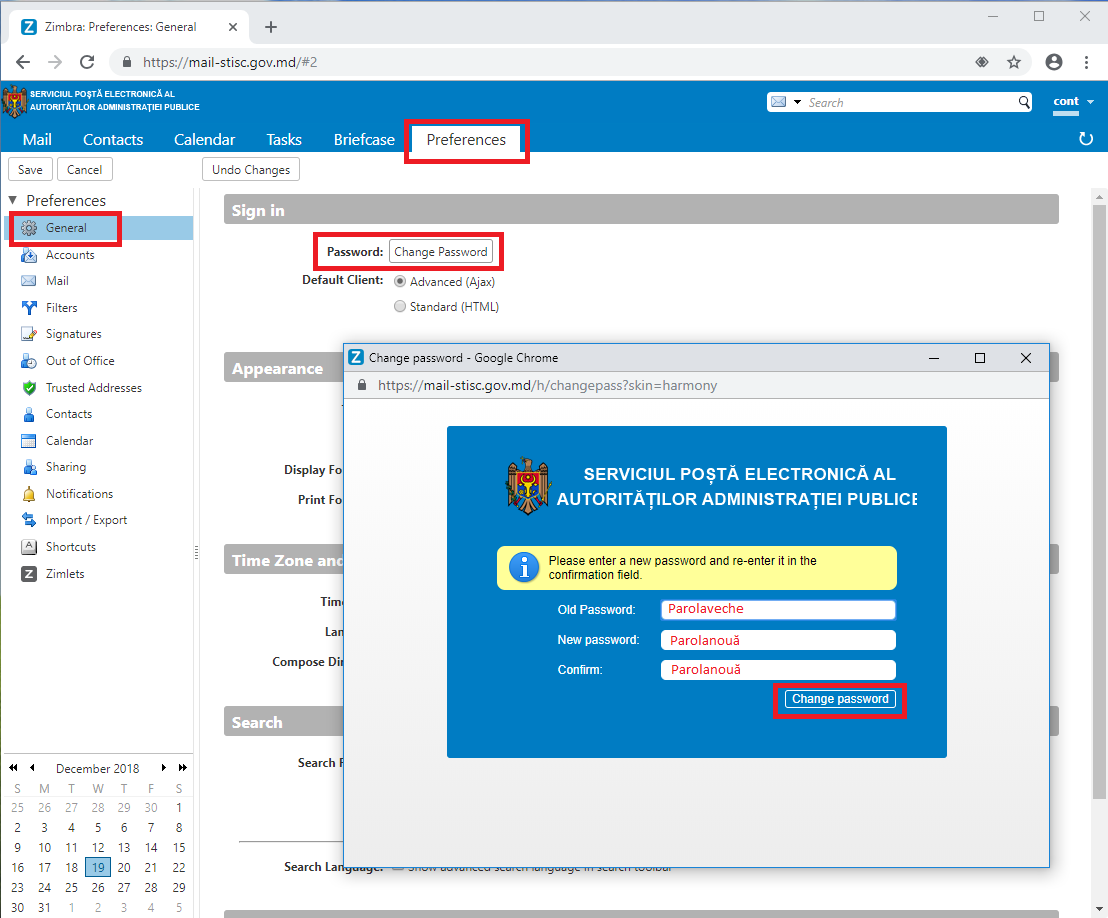Viewport: 1108px width, 918px height.
Task: Click the Change password button in popup
Action: pyautogui.click(x=840, y=699)
